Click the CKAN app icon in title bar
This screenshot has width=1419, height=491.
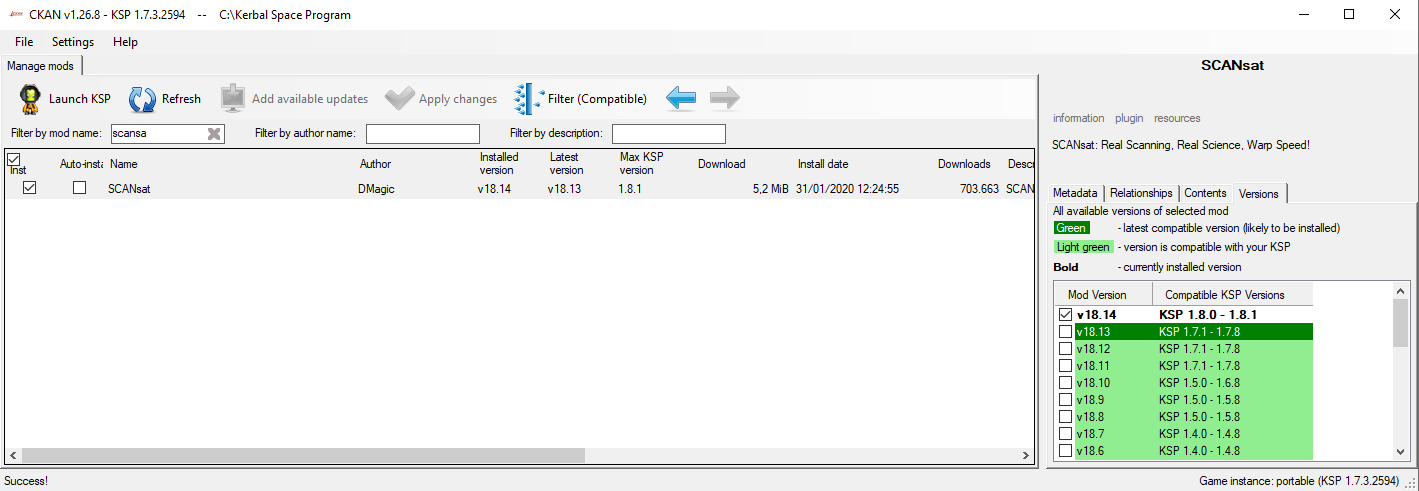(16, 15)
